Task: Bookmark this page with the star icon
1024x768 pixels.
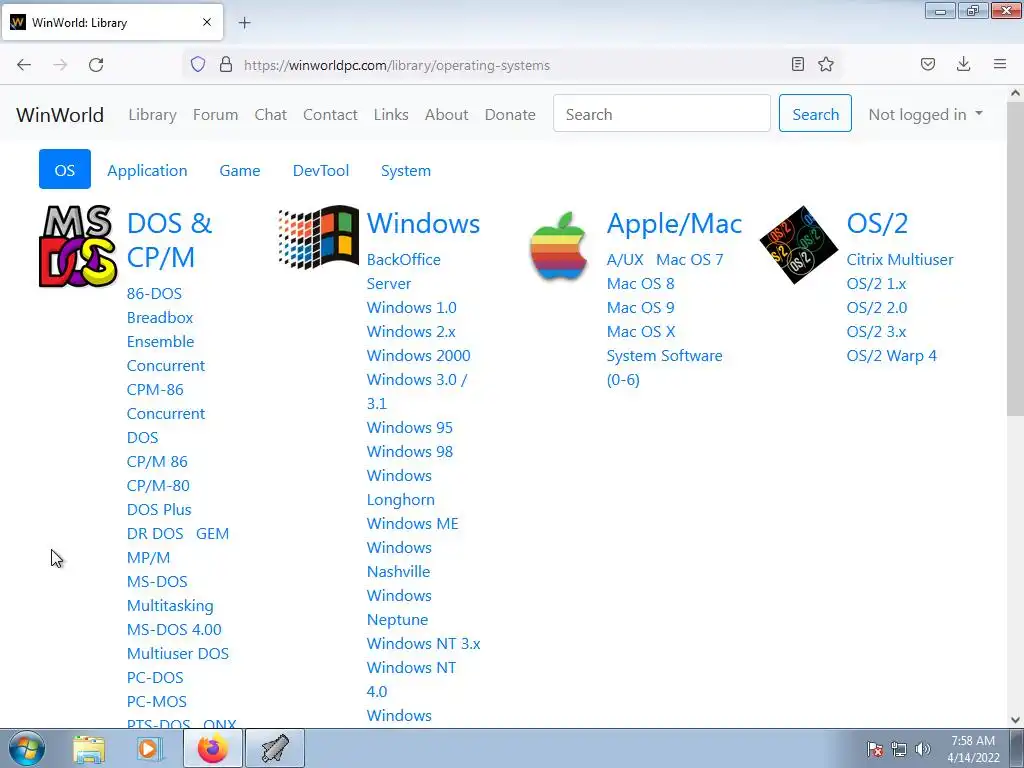Action: (826, 64)
